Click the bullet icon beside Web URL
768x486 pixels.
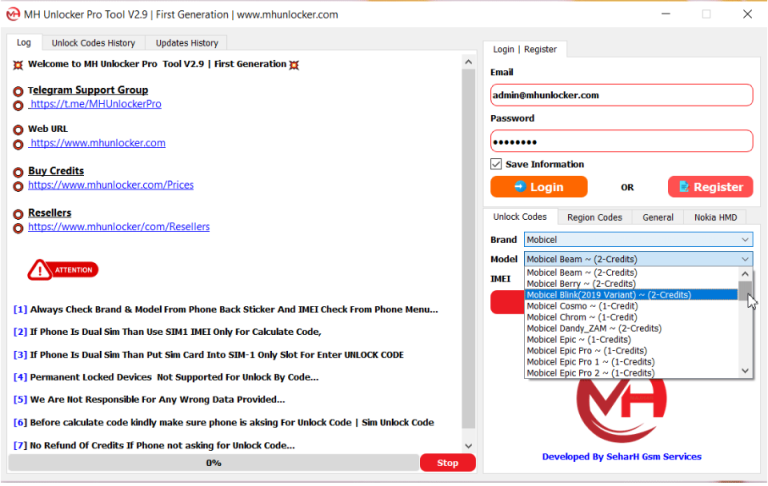point(18,130)
